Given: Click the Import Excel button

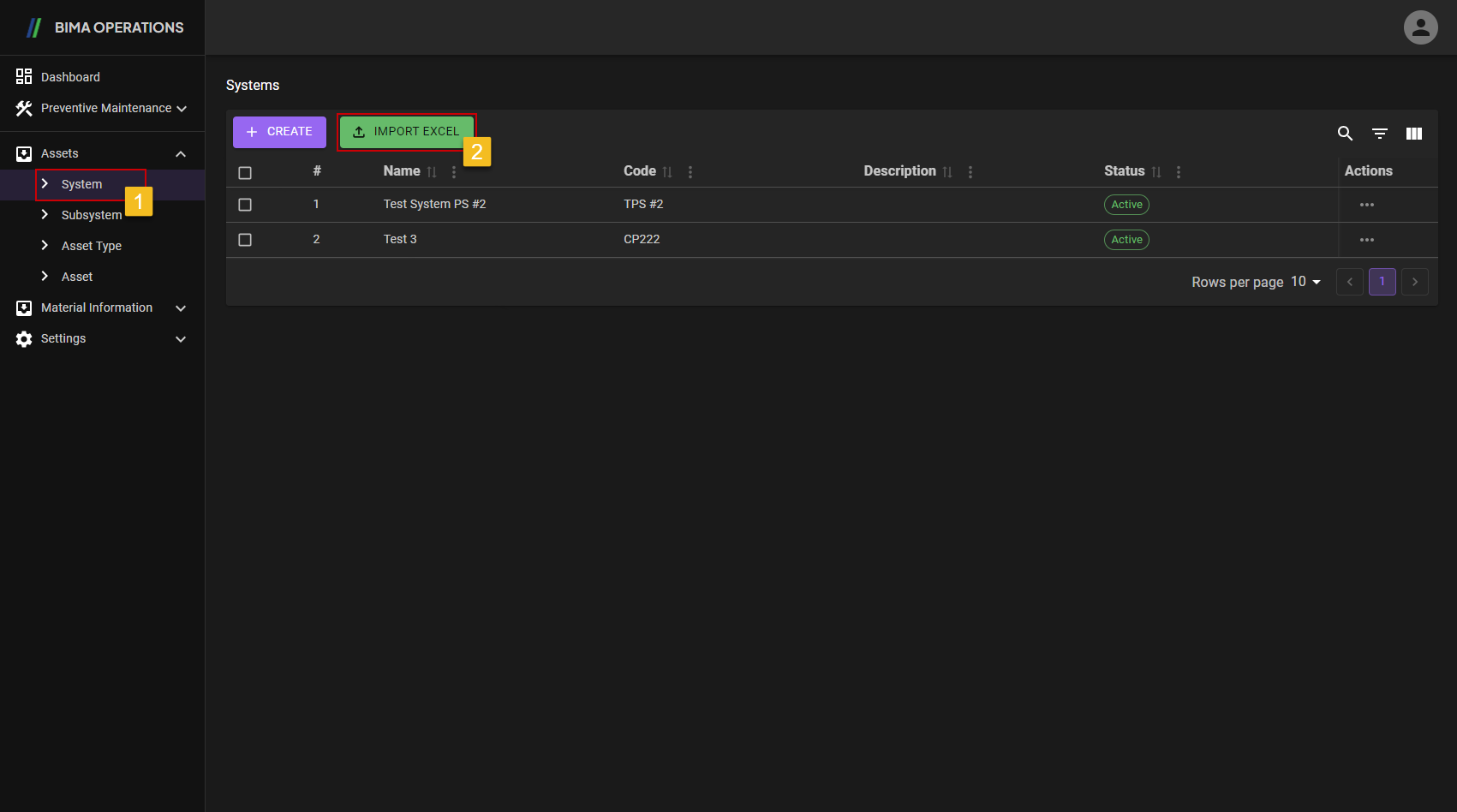Looking at the screenshot, I should (x=406, y=132).
